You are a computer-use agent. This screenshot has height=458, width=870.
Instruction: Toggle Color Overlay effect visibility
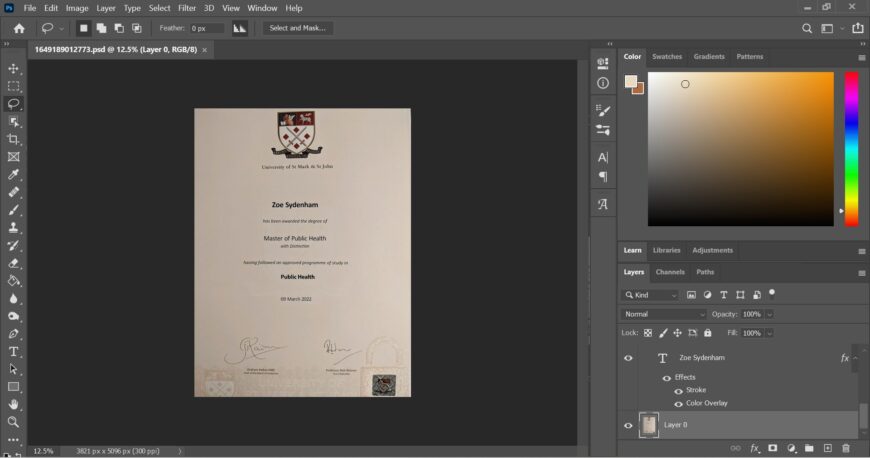click(678, 404)
